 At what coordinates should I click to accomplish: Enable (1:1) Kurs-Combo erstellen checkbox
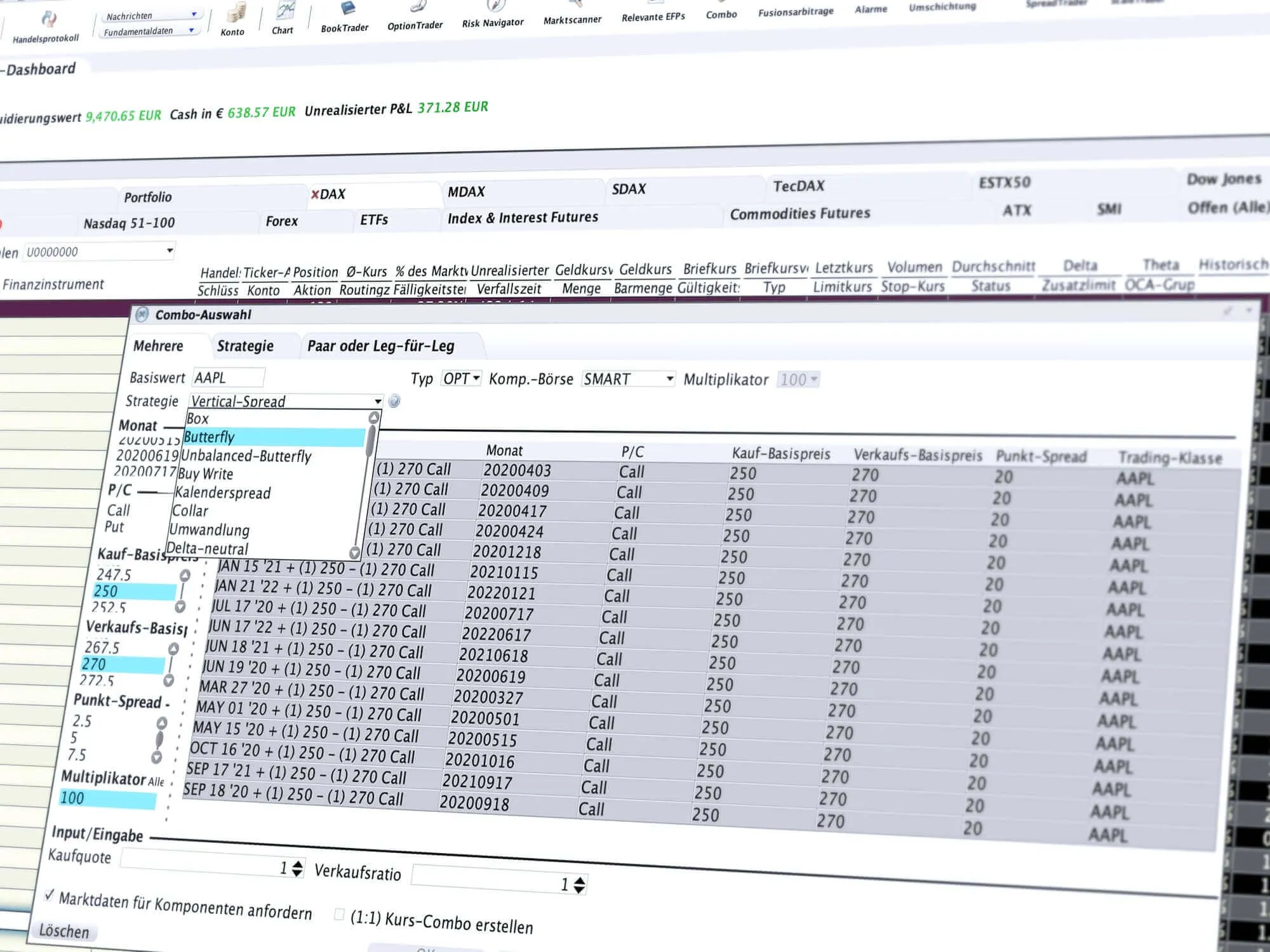coord(339,915)
